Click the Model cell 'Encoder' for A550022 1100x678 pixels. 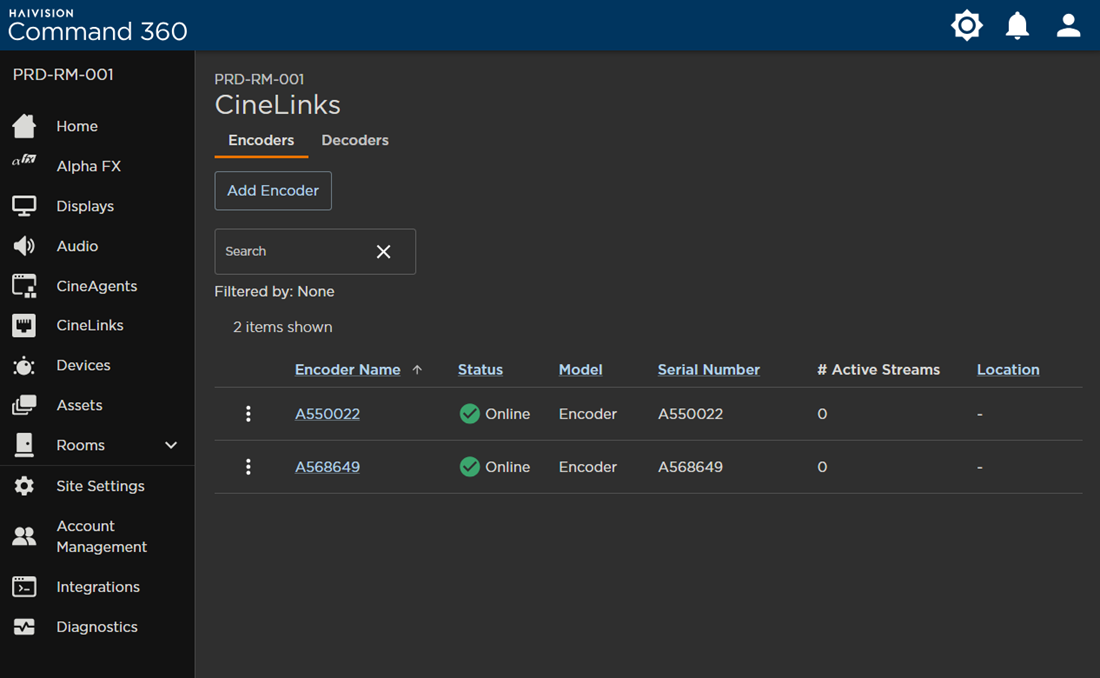pyautogui.click(x=588, y=414)
